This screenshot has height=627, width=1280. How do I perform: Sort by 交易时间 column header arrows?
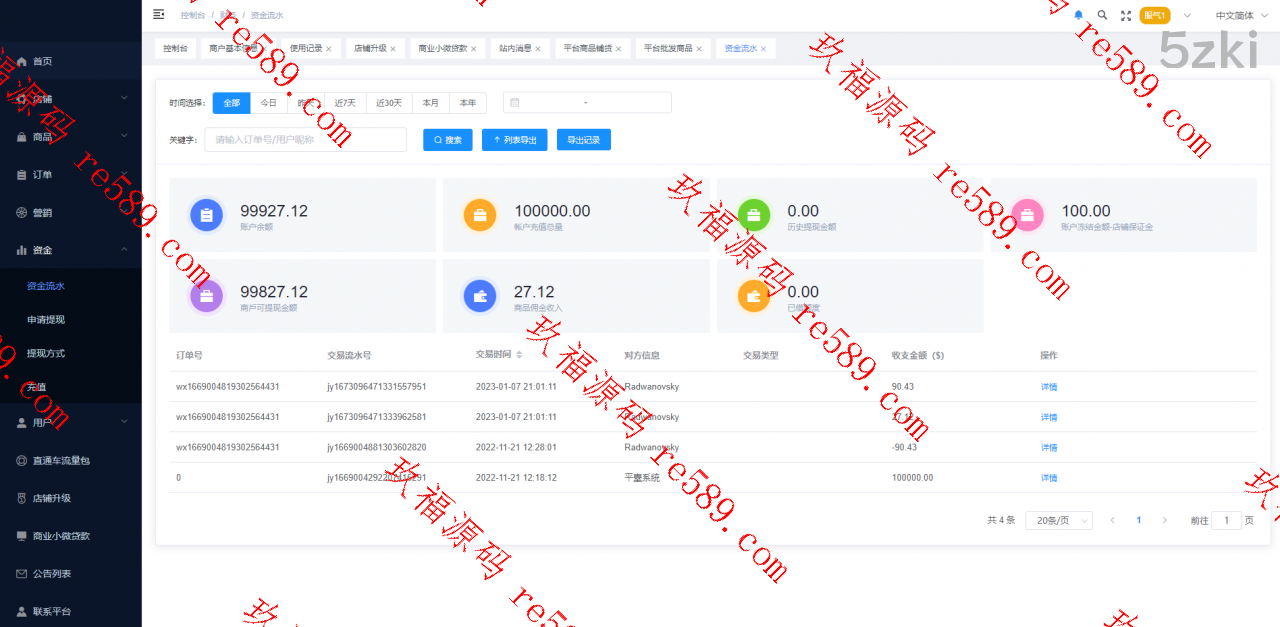coord(519,355)
